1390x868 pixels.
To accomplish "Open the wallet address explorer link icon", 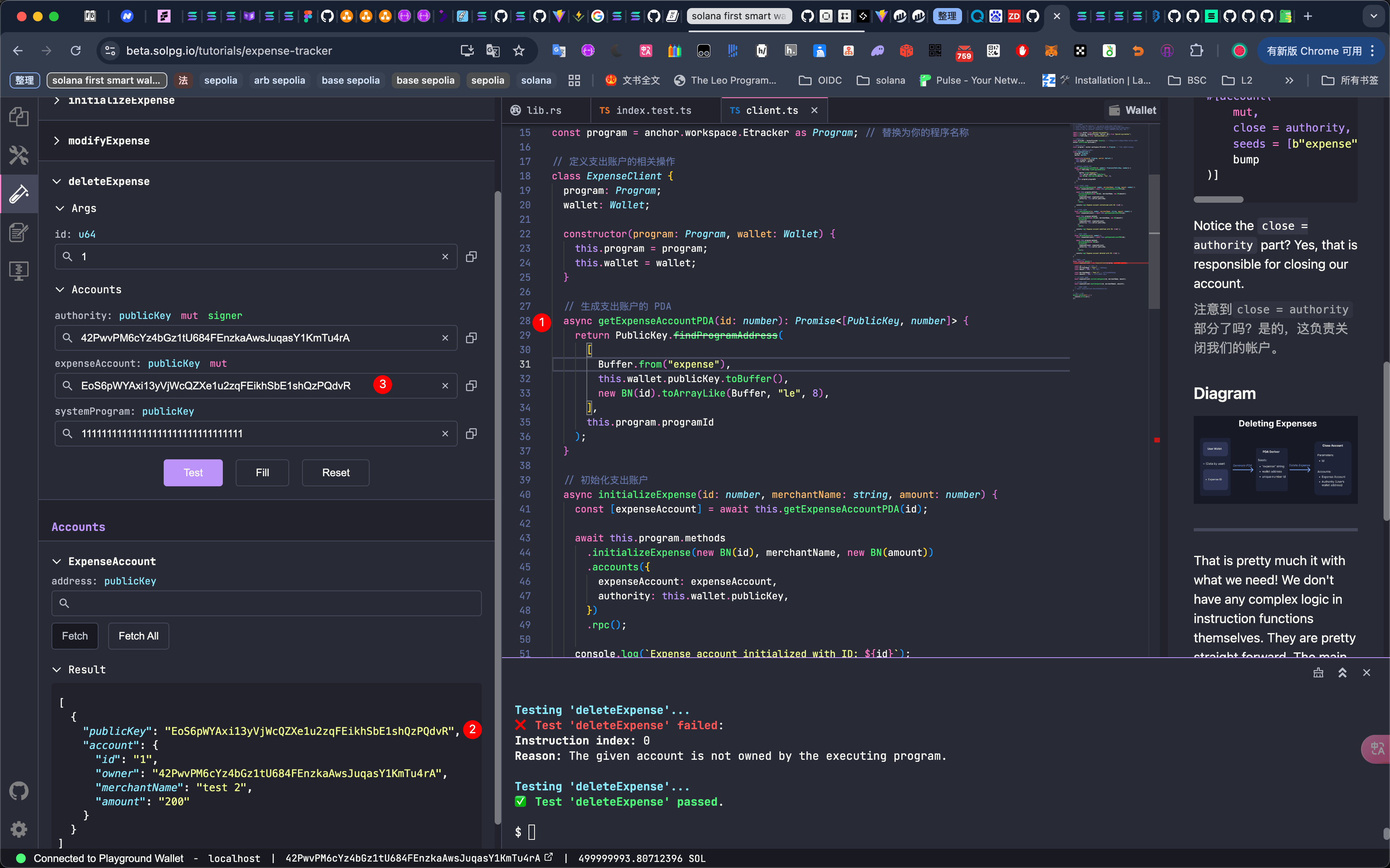I will coord(549,857).
